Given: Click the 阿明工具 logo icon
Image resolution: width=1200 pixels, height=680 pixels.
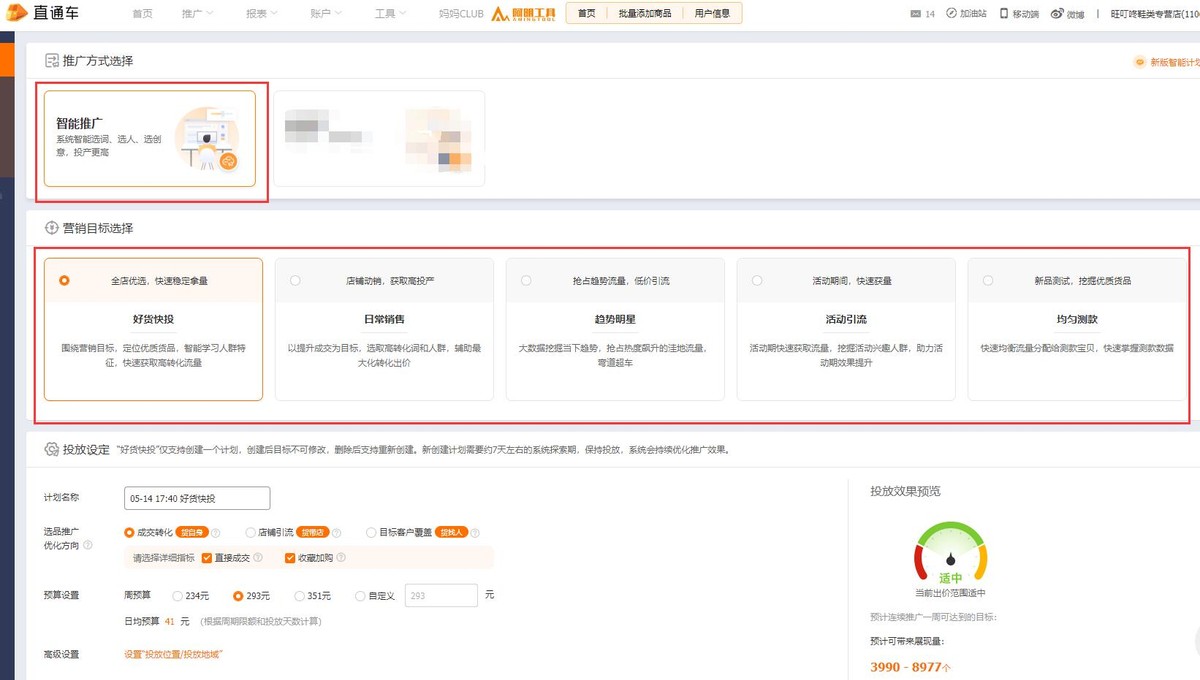Looking at the screenshot, I should click(499, 13).
